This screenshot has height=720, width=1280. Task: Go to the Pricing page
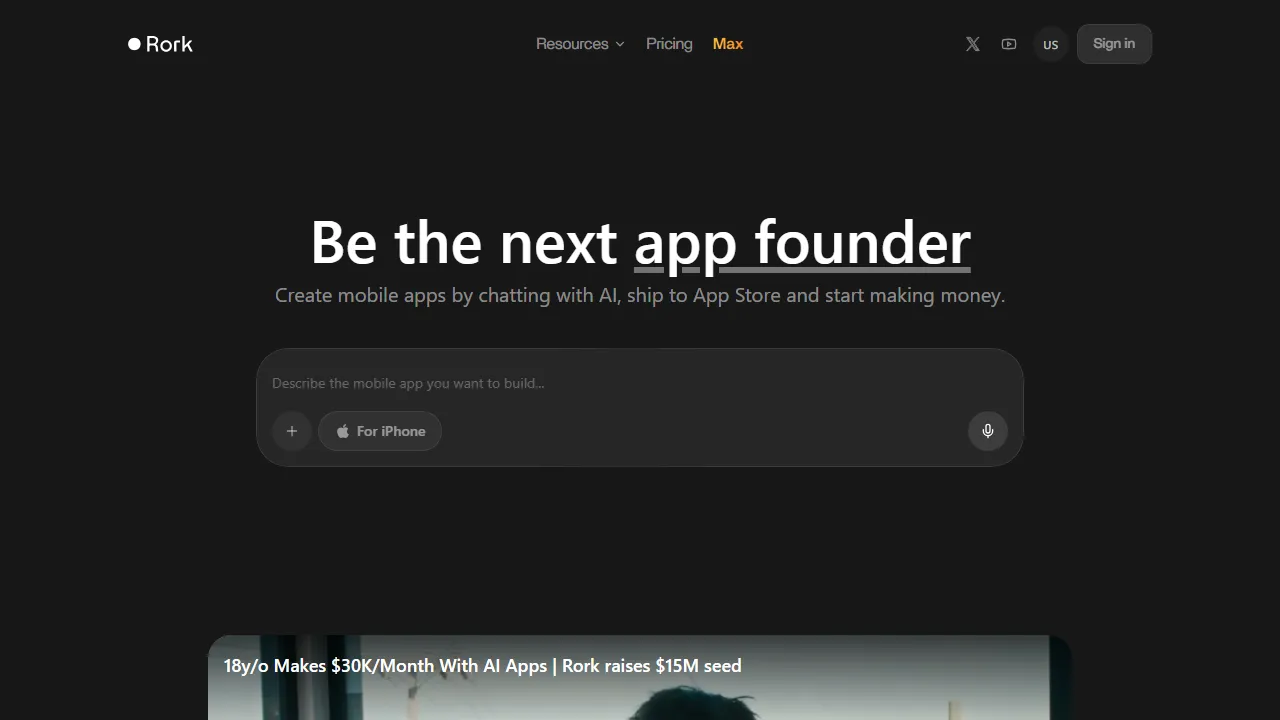pos(669,44)
